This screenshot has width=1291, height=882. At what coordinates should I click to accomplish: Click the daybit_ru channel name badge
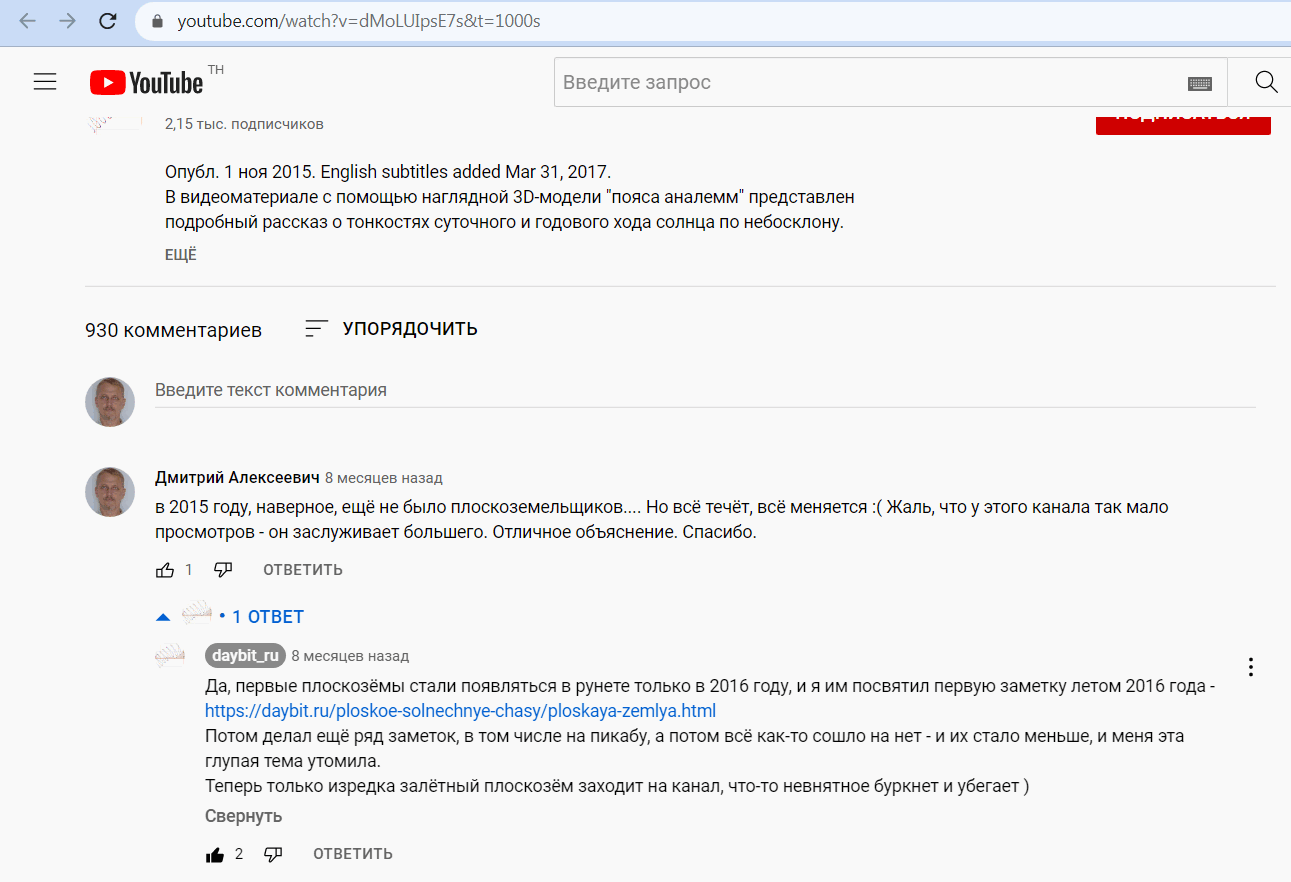(245, 656)
